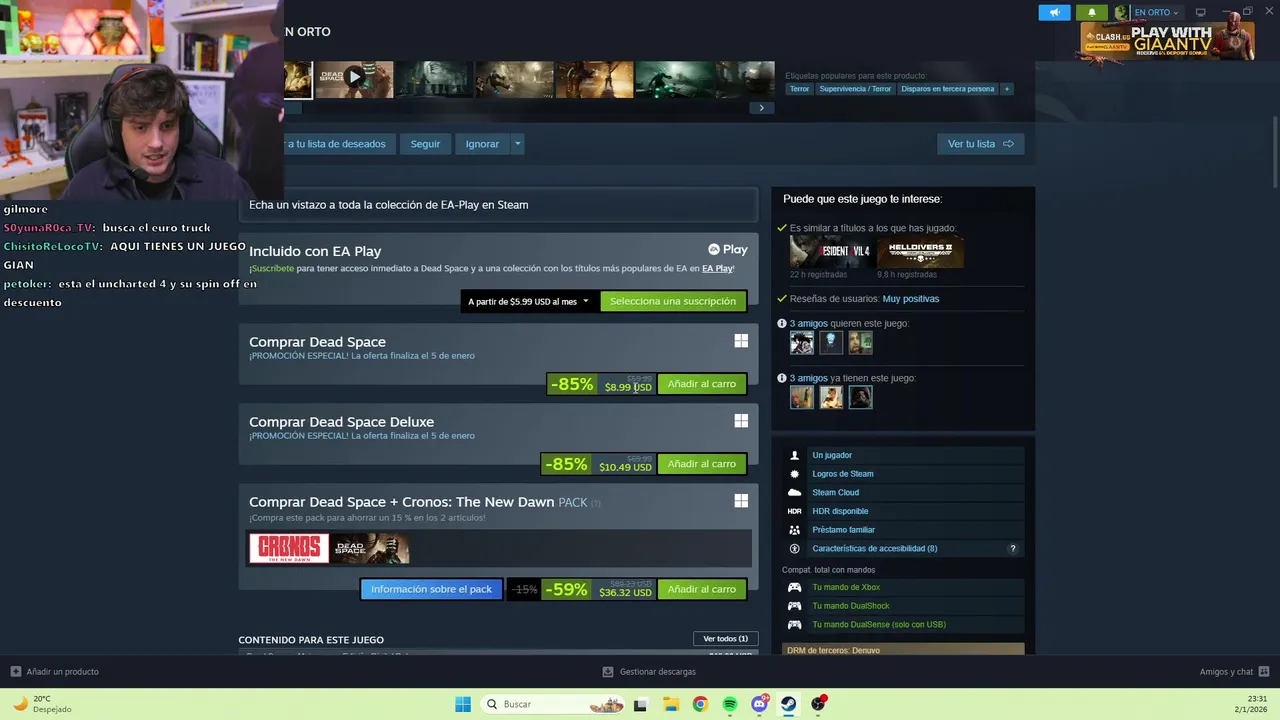The width and height of the screenshot is (1280, 720).
Task: Click the pack help question mark
Action: coord(596,503)
